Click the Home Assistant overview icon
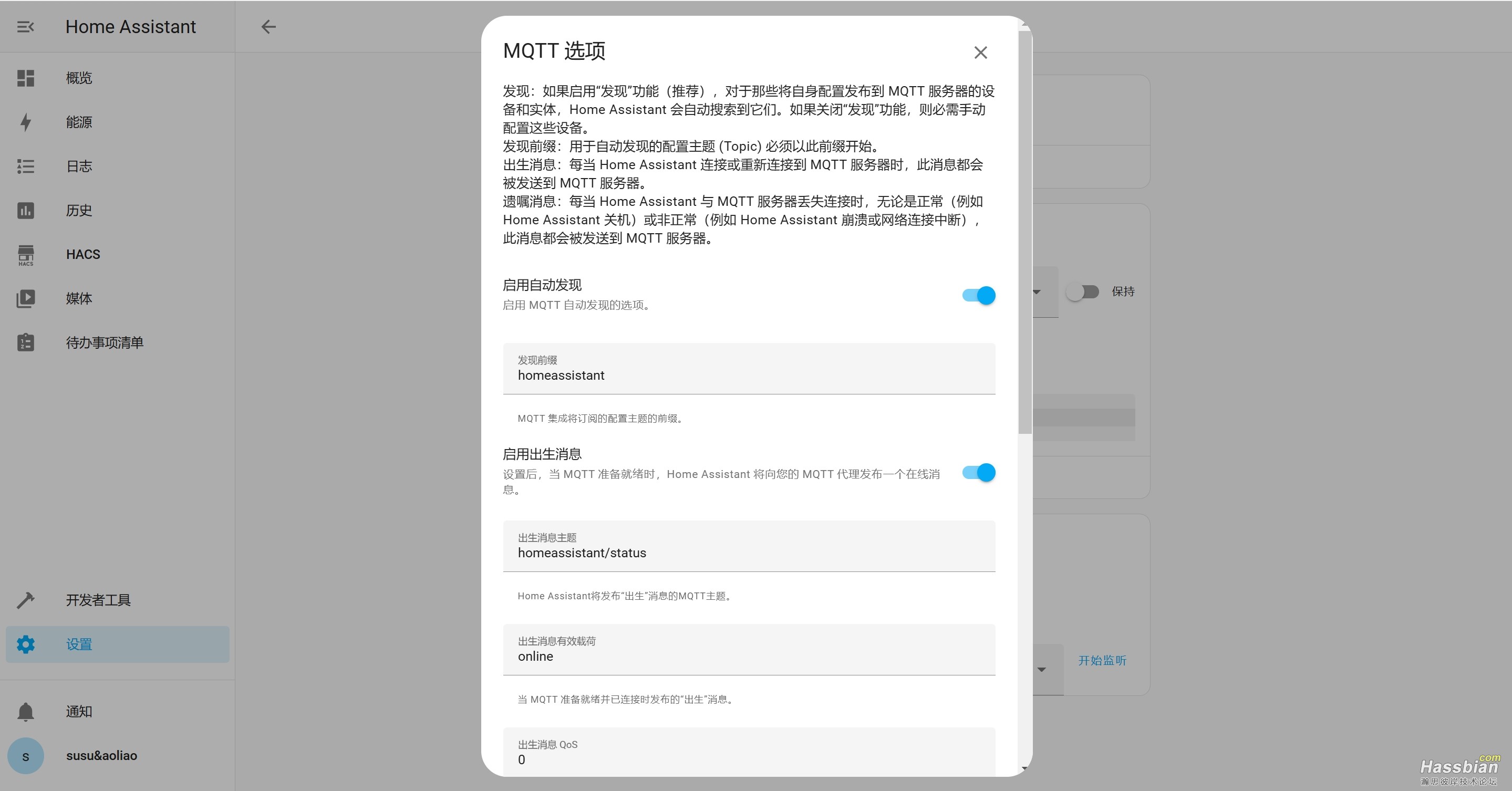The width and height of the screenshot is (1512, 791). (x=25, y=78)
